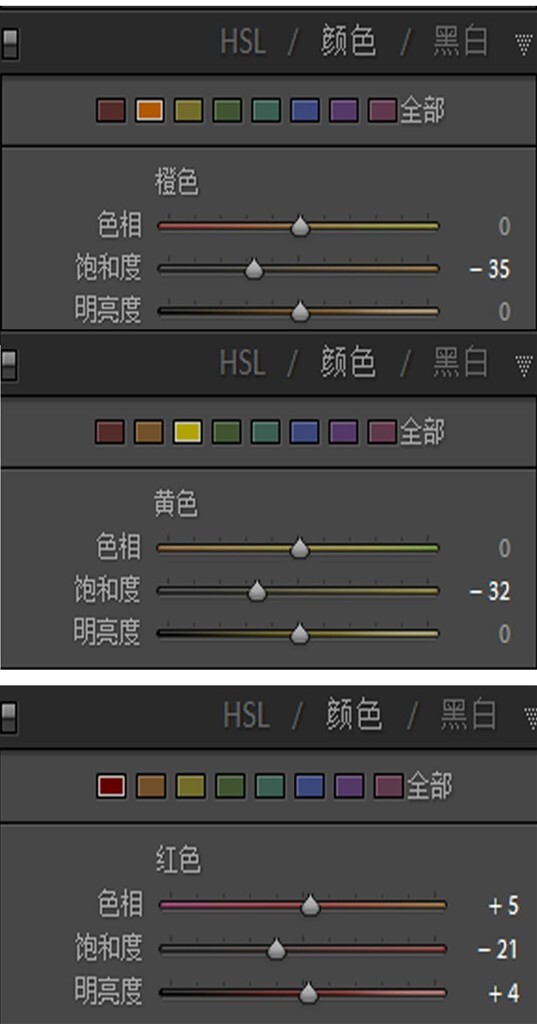Select the red swatch in the top panel
Image resolution: width=537 pixels, height=1024 pixels.
[110, 110]
